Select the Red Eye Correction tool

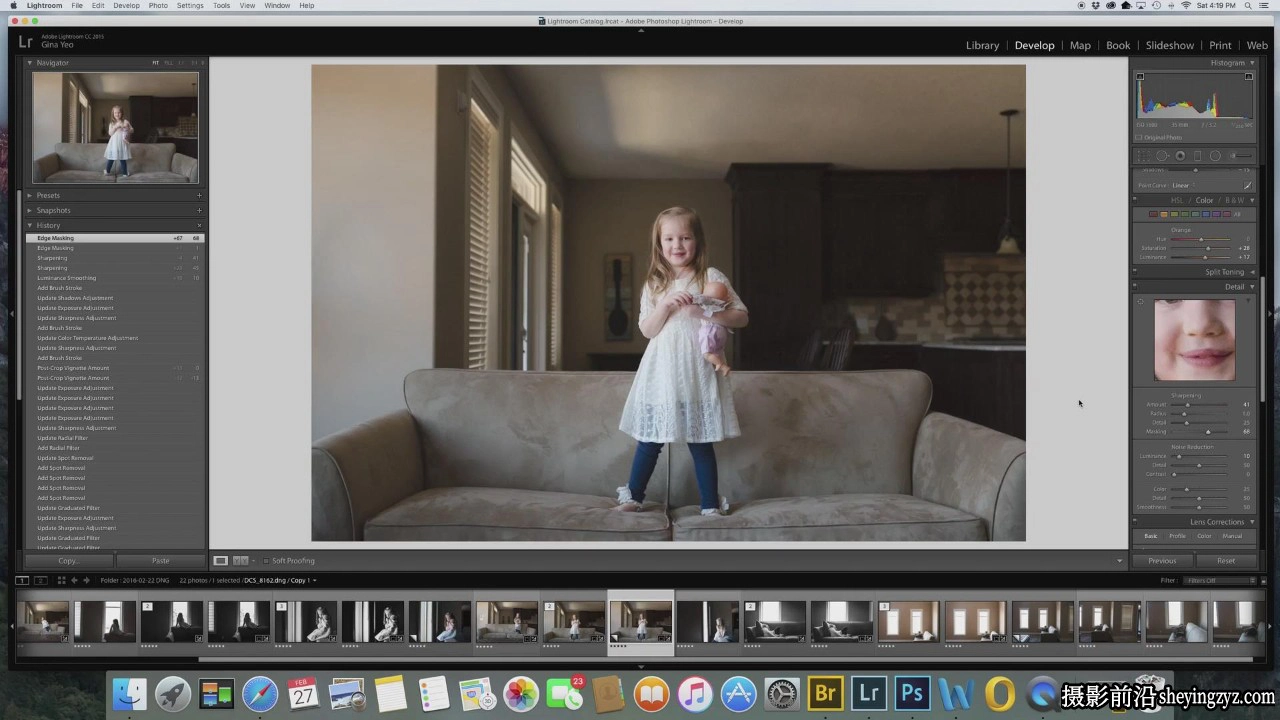1180,156
